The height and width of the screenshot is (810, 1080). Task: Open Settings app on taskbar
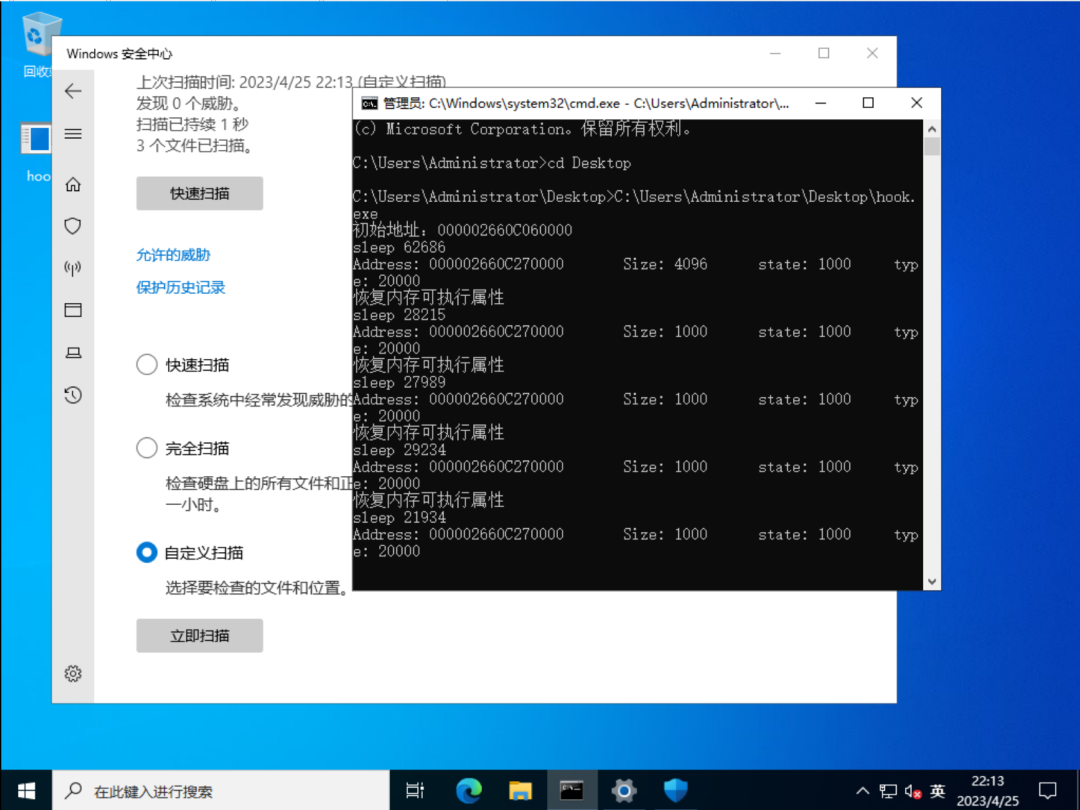623,790
